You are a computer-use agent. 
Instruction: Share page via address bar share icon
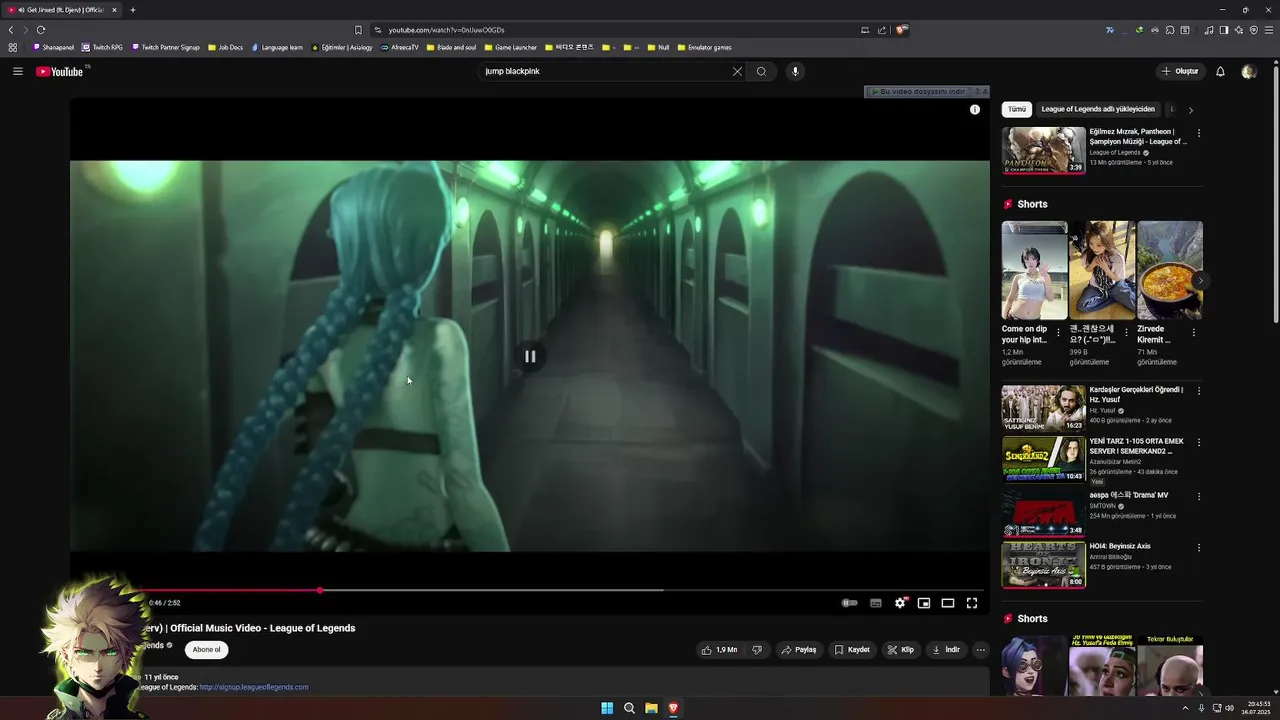(x=882, y=30)
